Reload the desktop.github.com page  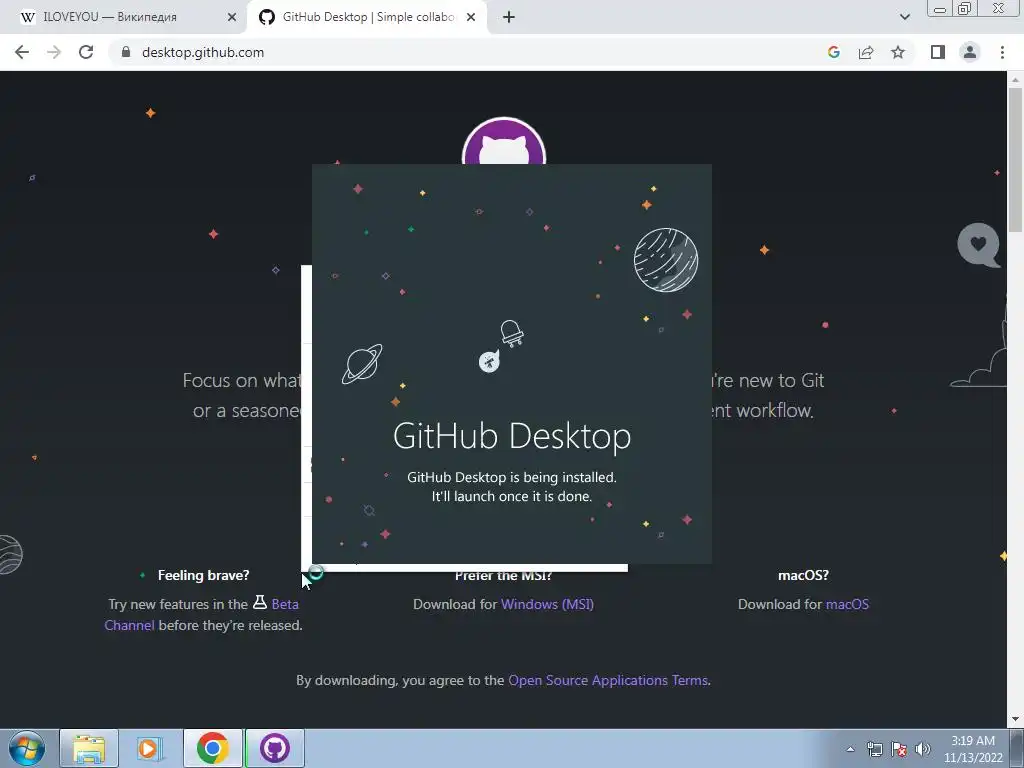86,52
